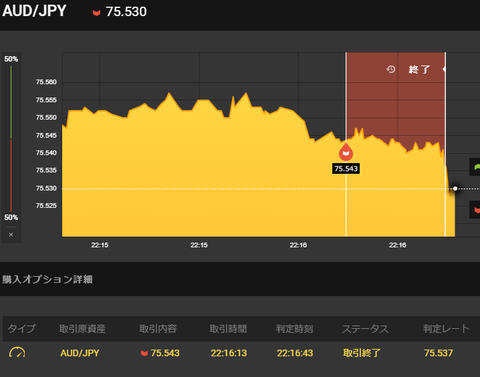Click the bottom 50% sentiment label
Viewport: 480px width, 377px height.
tap(11, 217)
